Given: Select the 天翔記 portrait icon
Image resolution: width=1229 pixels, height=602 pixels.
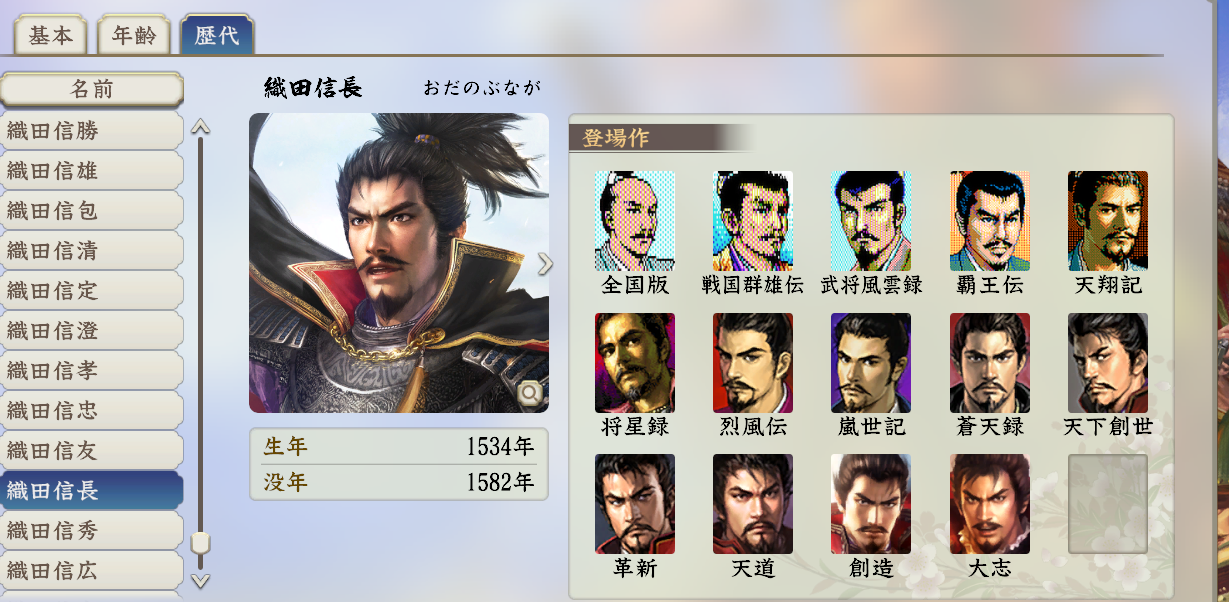Looking at the screenshot, I should tap(1108, 221).
